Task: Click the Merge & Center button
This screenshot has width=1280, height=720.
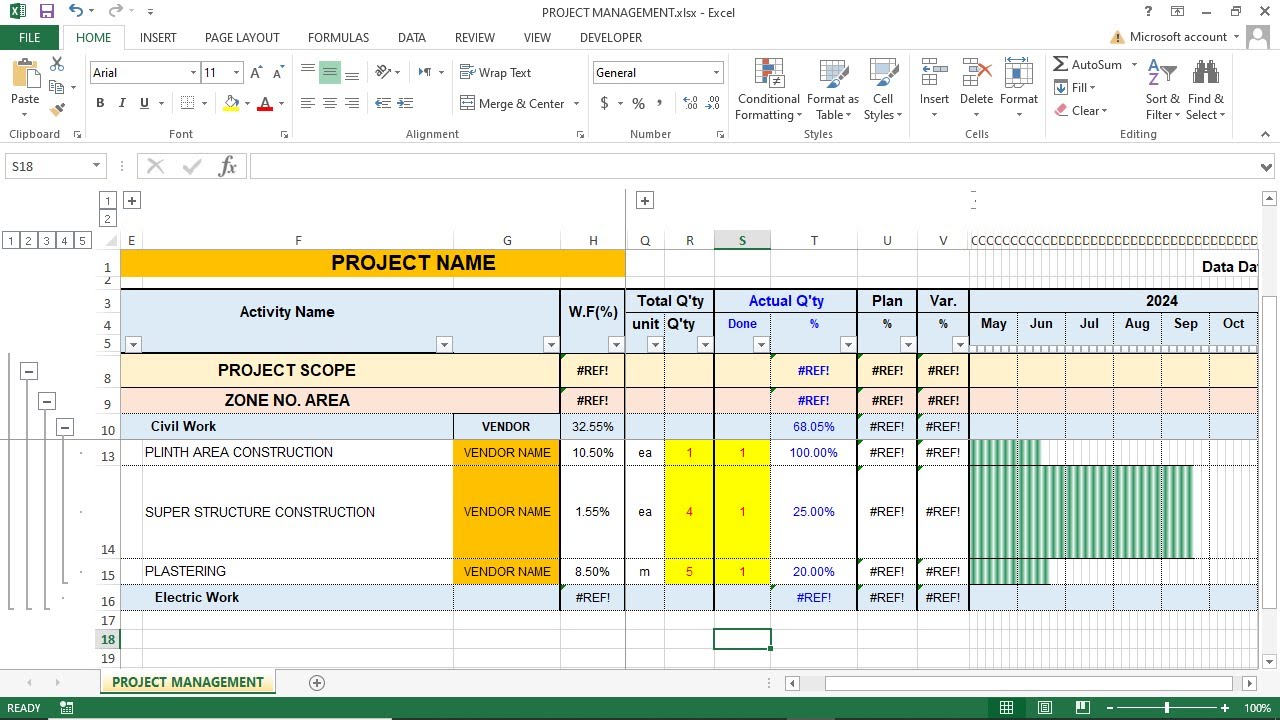Action: (x=514, y=103)
